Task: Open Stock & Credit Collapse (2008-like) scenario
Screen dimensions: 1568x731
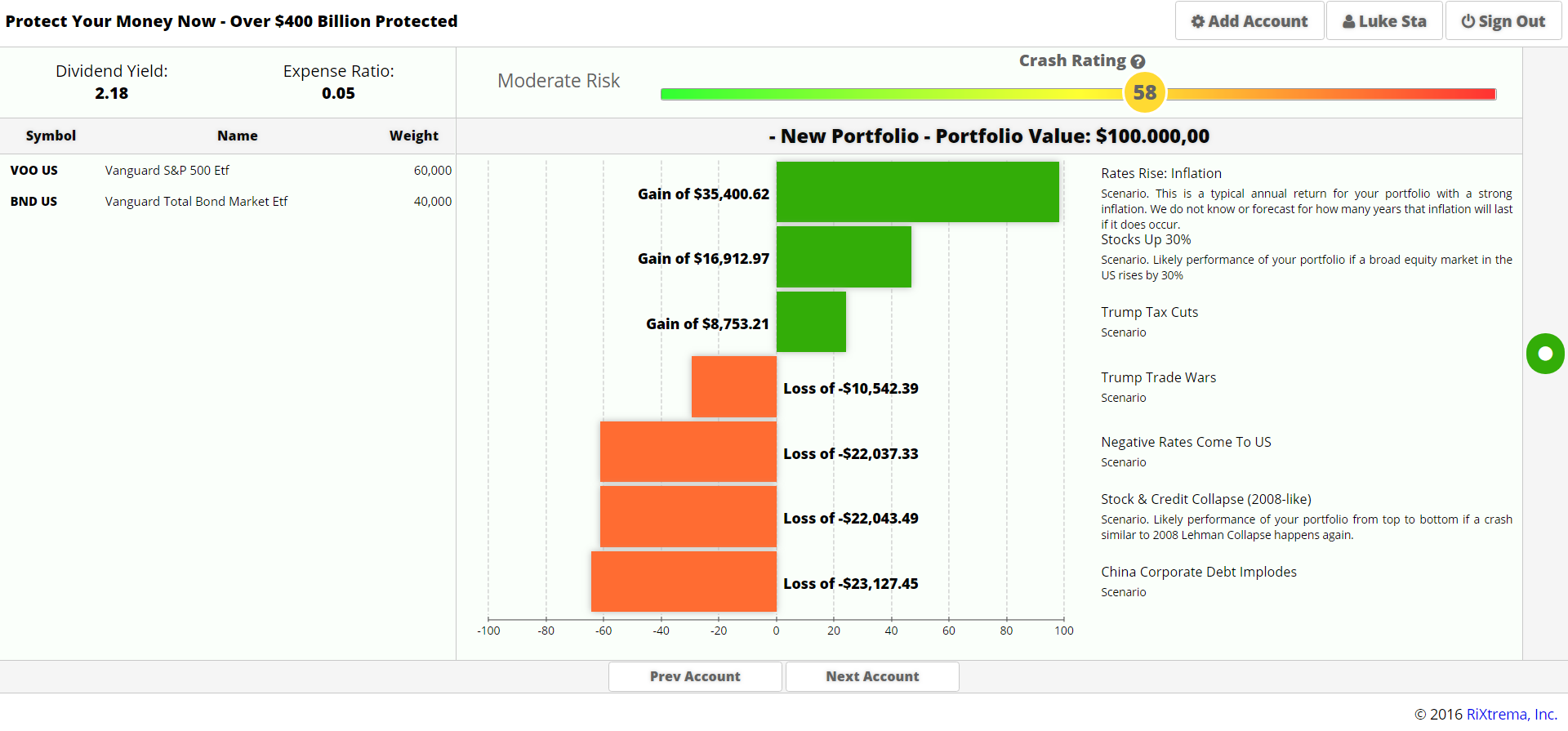Action: click(1205, 499)
